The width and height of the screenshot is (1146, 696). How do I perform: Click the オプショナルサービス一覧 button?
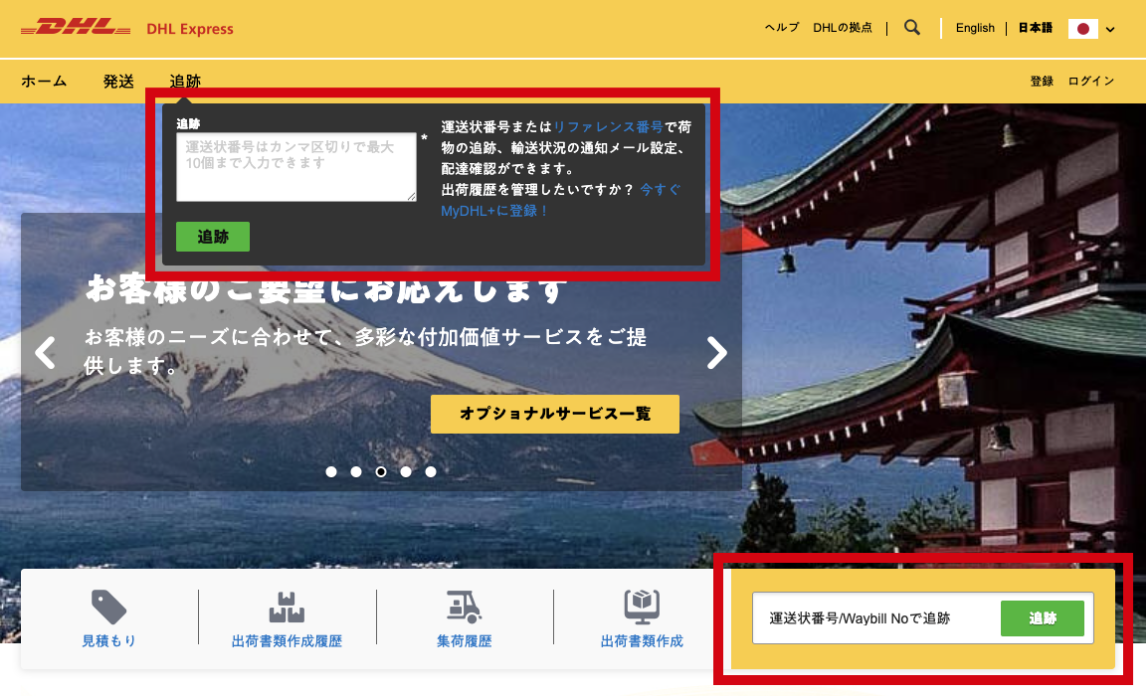click(555, 414)
